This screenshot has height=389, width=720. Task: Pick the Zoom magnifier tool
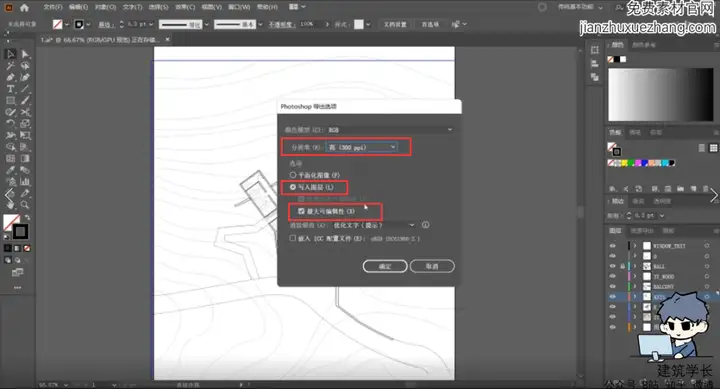(25, 205)
